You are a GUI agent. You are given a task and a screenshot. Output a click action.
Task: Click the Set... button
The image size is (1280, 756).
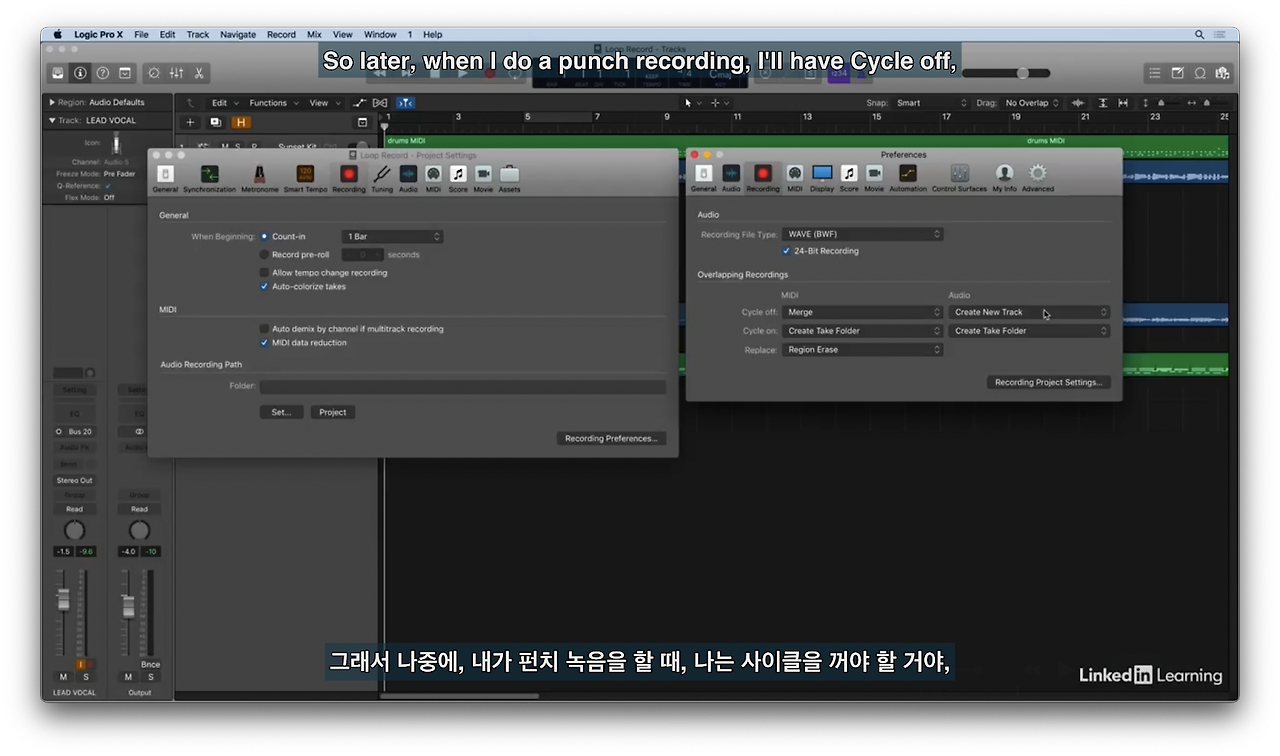pyautogui.click(x=281, y=412)
